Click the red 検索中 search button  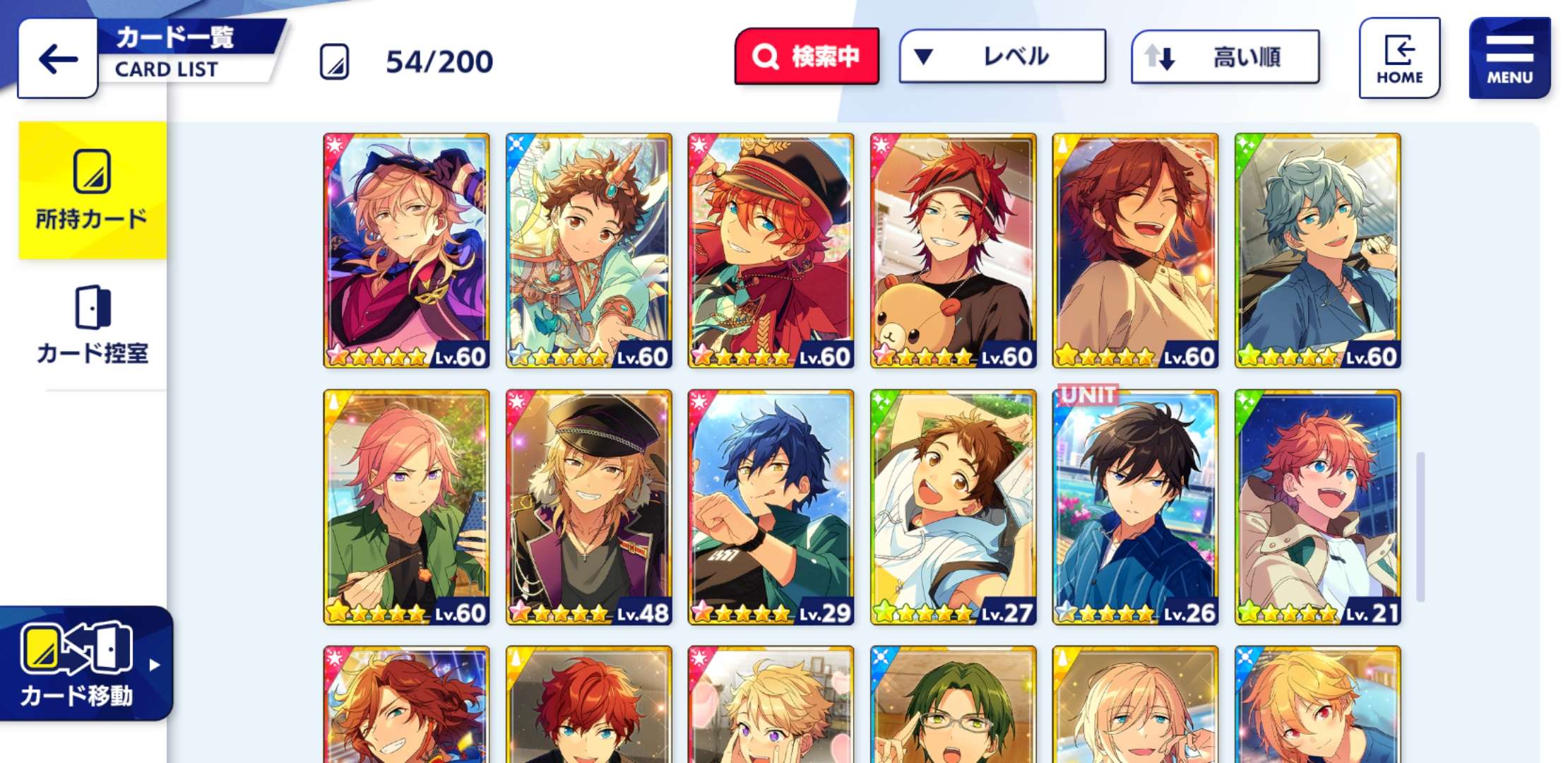pyautogui.click(x=807, y=57)
